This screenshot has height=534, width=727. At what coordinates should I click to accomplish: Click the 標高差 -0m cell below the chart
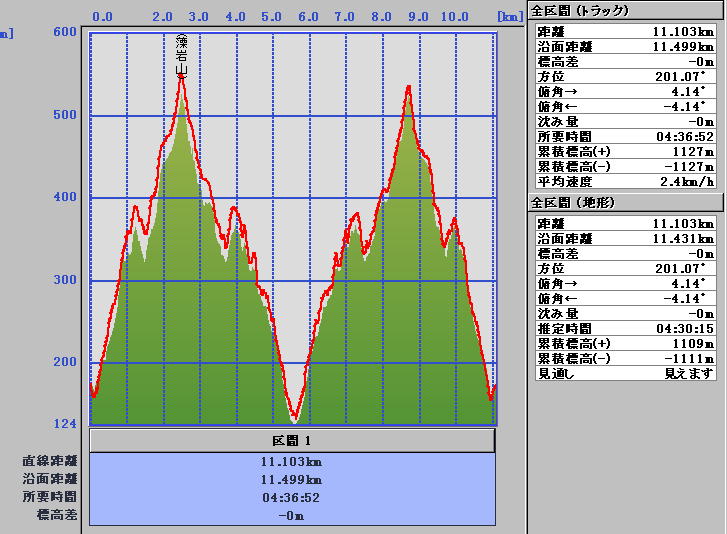[291, 516]
